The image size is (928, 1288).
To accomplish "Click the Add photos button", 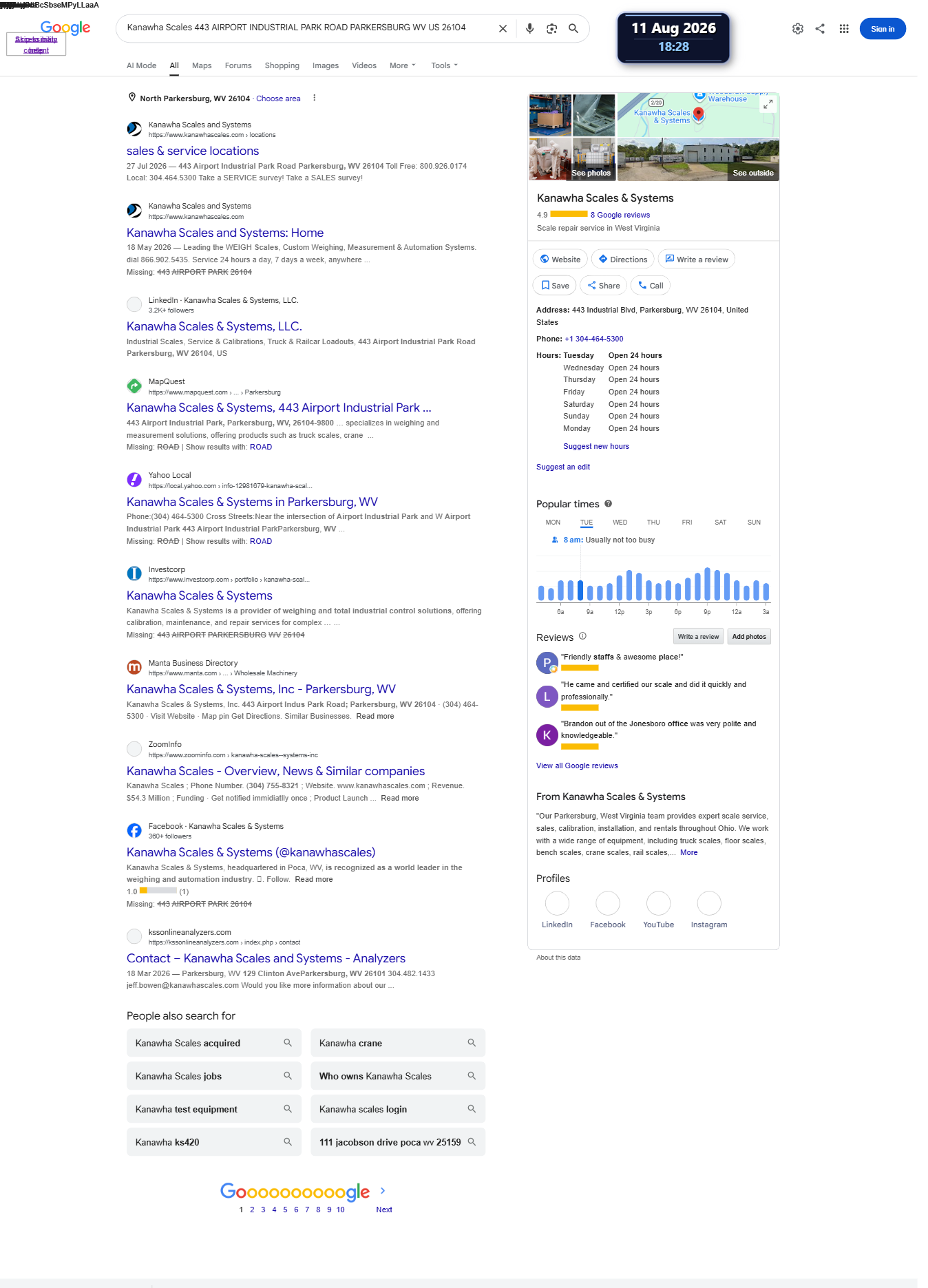I will pyautogui.click(x=749, y=637).
